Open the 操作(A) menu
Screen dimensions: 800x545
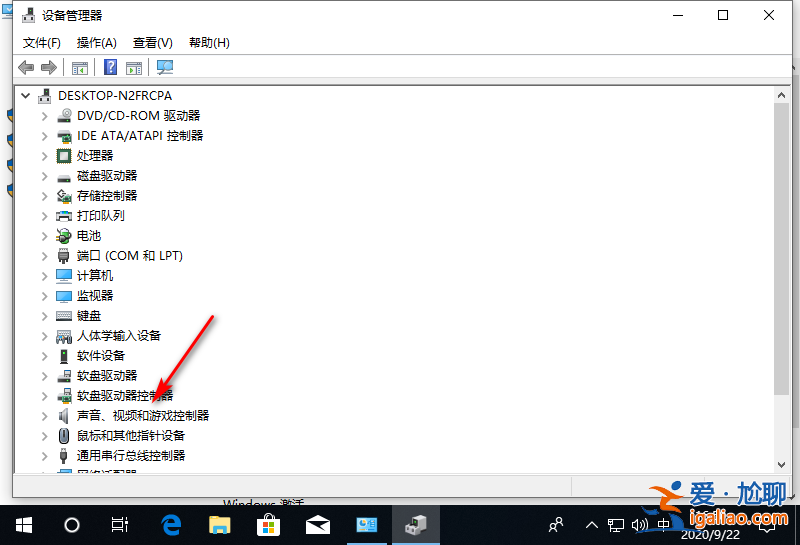point(96,43)
